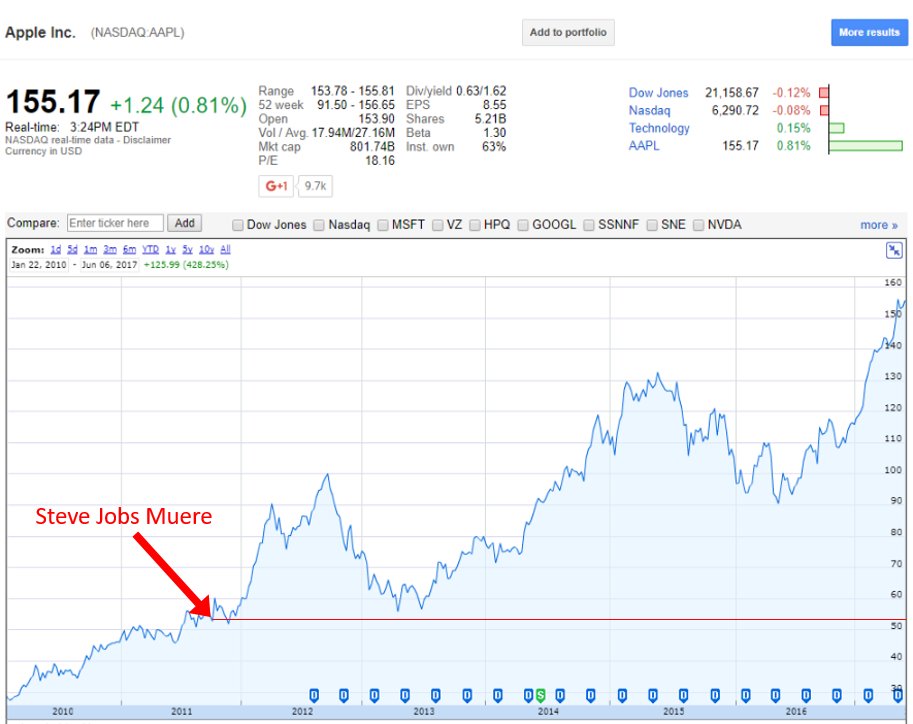Click 2012 on the timeline strip

pos(302,711)
